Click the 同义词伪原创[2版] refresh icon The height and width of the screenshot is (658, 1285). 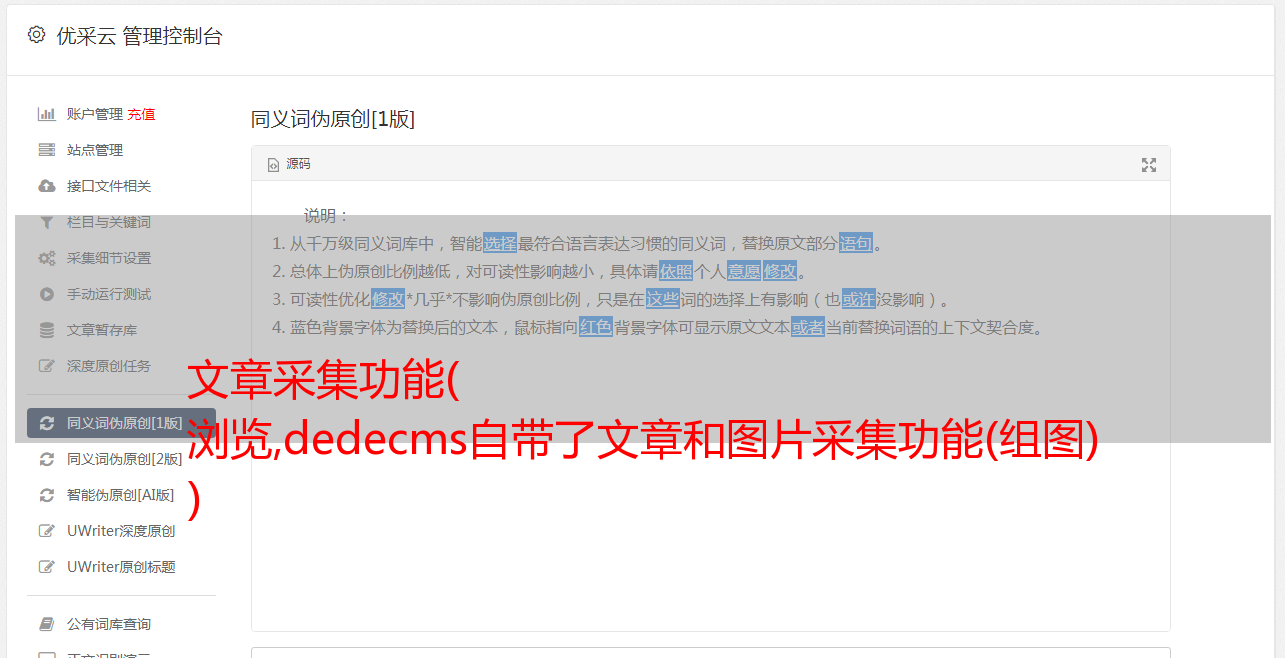pos(46,459)
